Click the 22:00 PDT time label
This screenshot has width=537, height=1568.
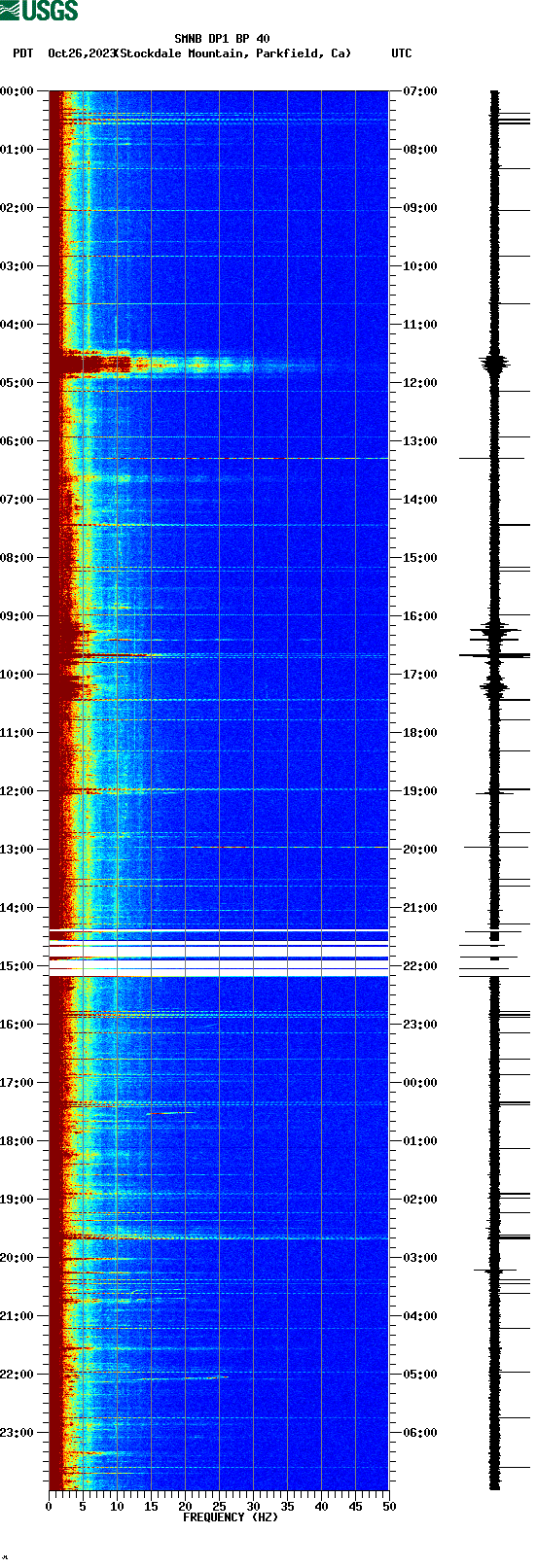(x=18, y=1375)
